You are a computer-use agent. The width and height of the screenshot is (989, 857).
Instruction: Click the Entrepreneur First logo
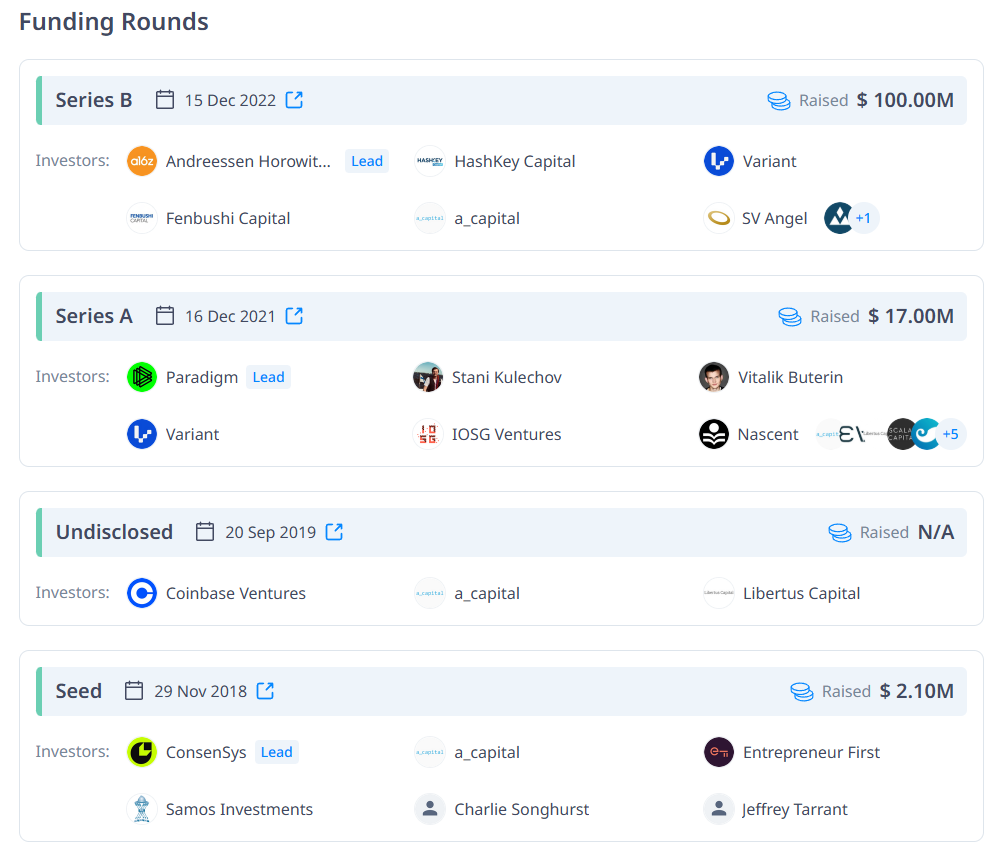tap(718, 752)
